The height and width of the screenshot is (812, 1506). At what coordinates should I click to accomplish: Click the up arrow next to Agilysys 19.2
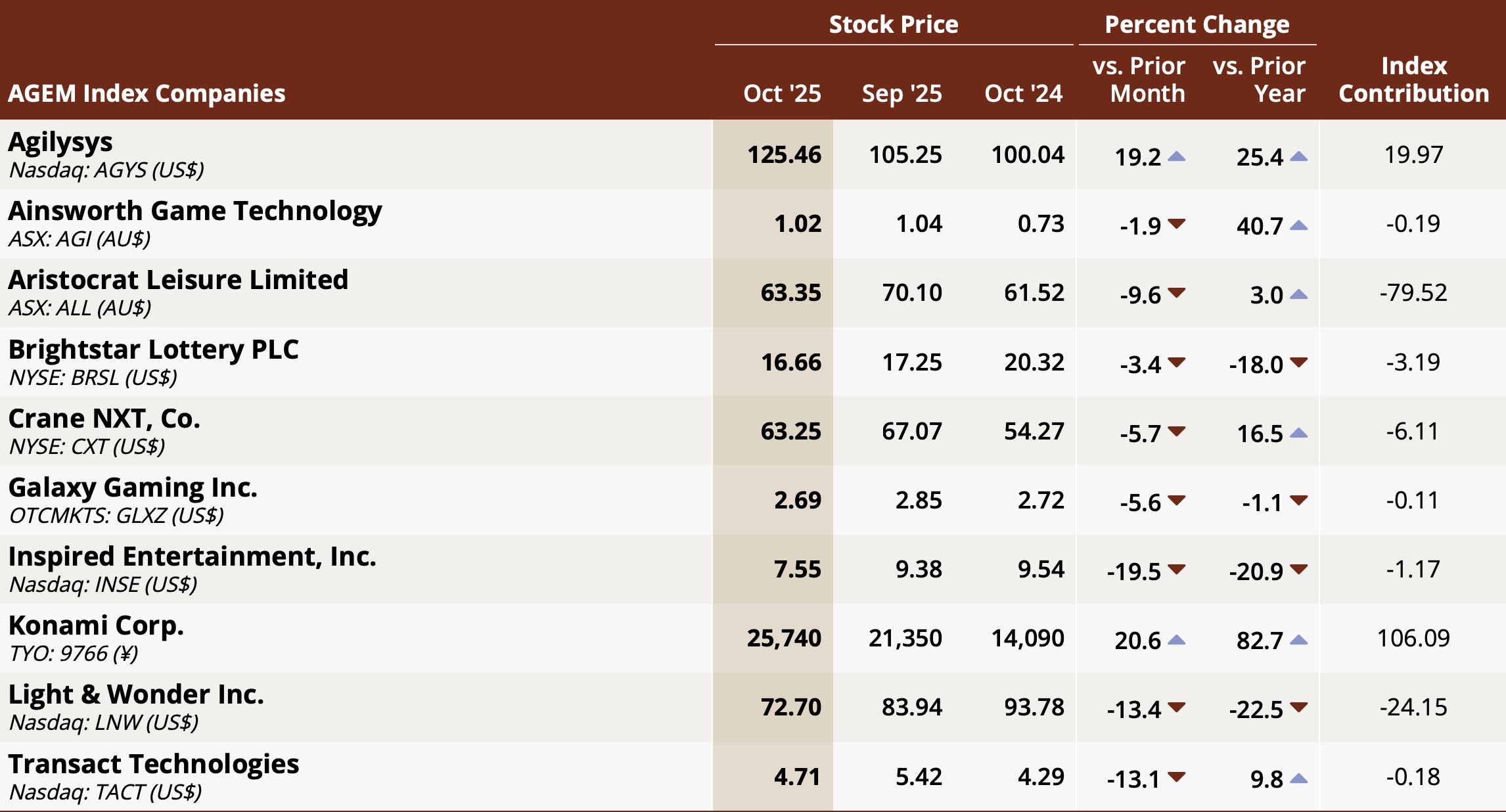click(1177, 156)
